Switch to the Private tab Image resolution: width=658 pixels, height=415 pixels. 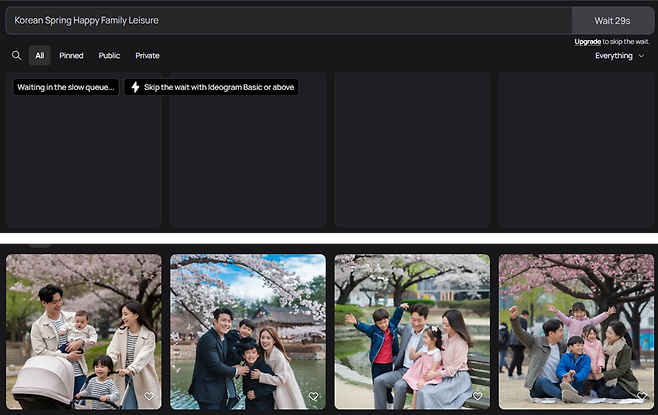147,55
